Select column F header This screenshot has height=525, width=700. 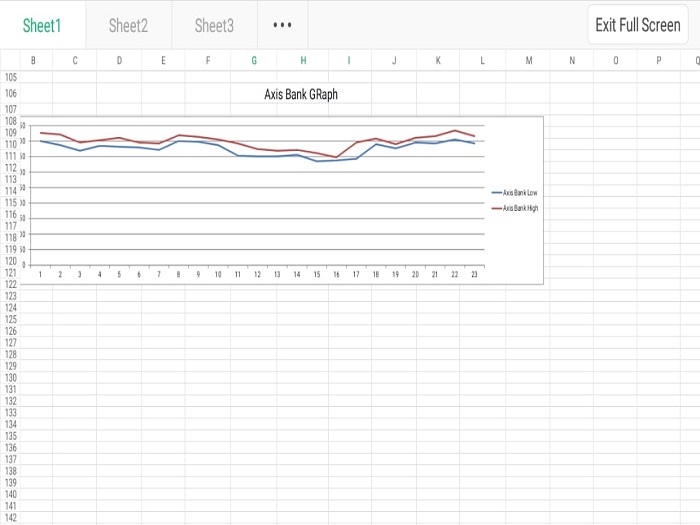(208, 60)
